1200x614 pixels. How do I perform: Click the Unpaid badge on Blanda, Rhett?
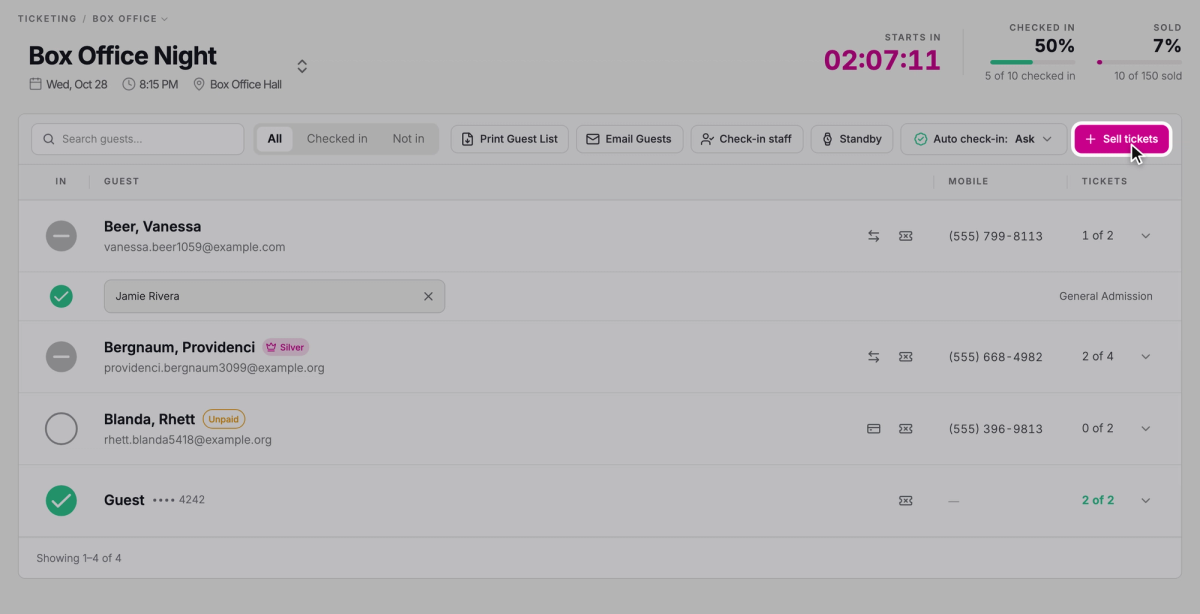(224, 419)
